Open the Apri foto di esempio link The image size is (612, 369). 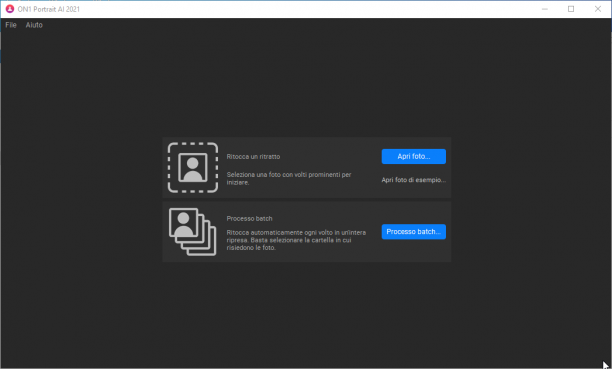point(413,180)
